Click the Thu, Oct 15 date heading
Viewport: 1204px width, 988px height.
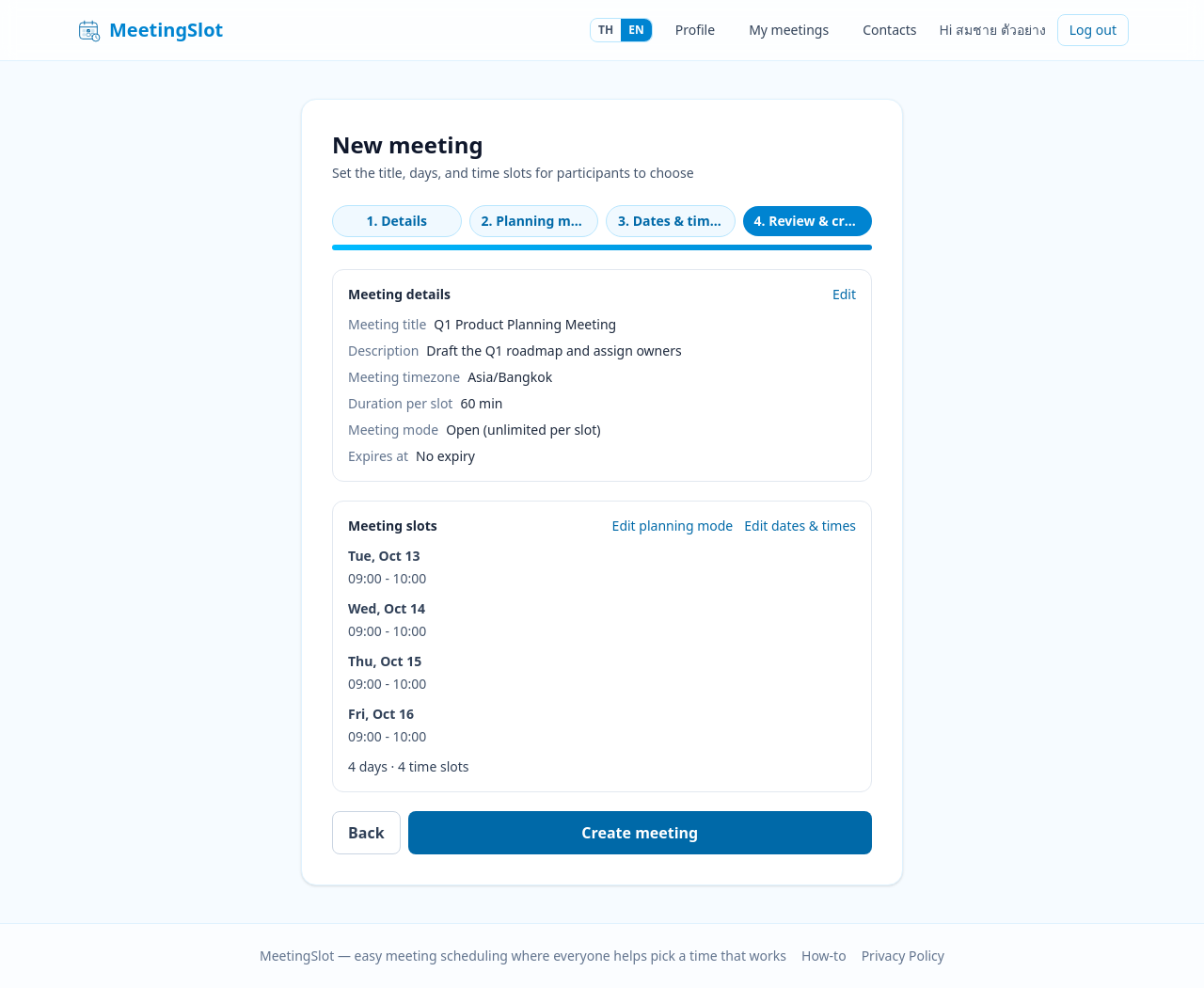click(385, 661)
